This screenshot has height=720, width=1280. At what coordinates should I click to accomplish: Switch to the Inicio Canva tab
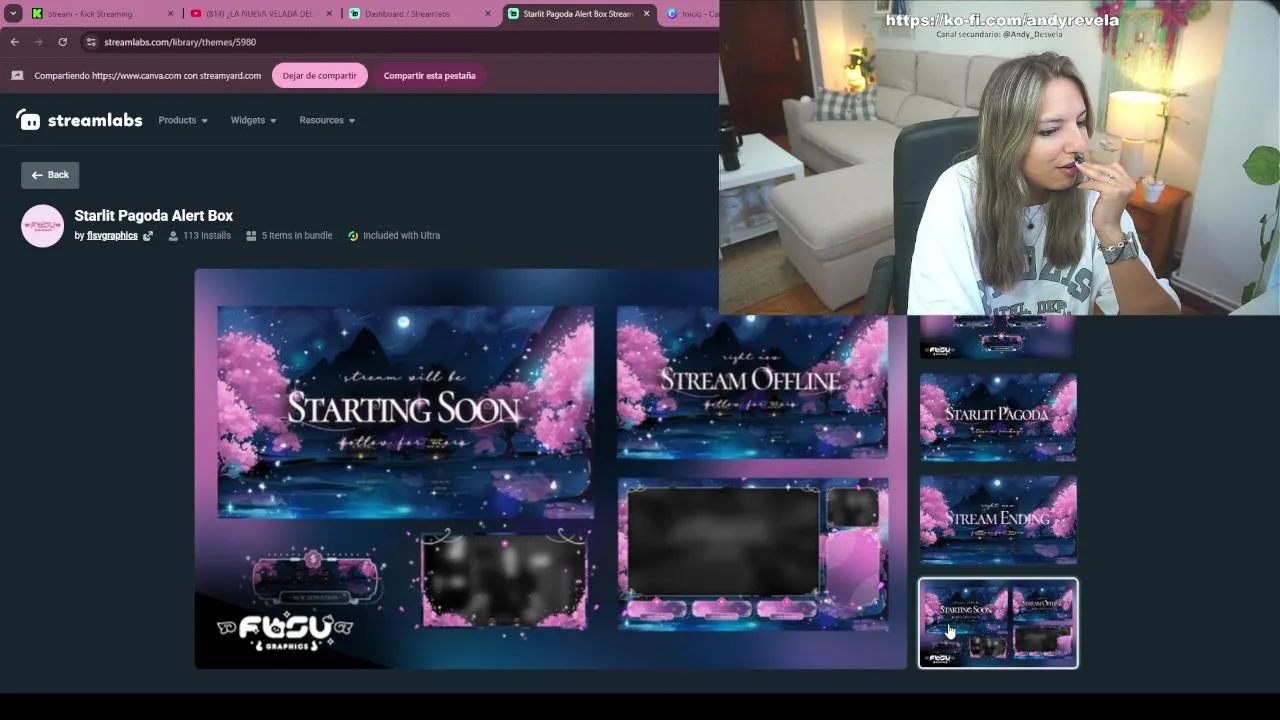coord(692,14)
